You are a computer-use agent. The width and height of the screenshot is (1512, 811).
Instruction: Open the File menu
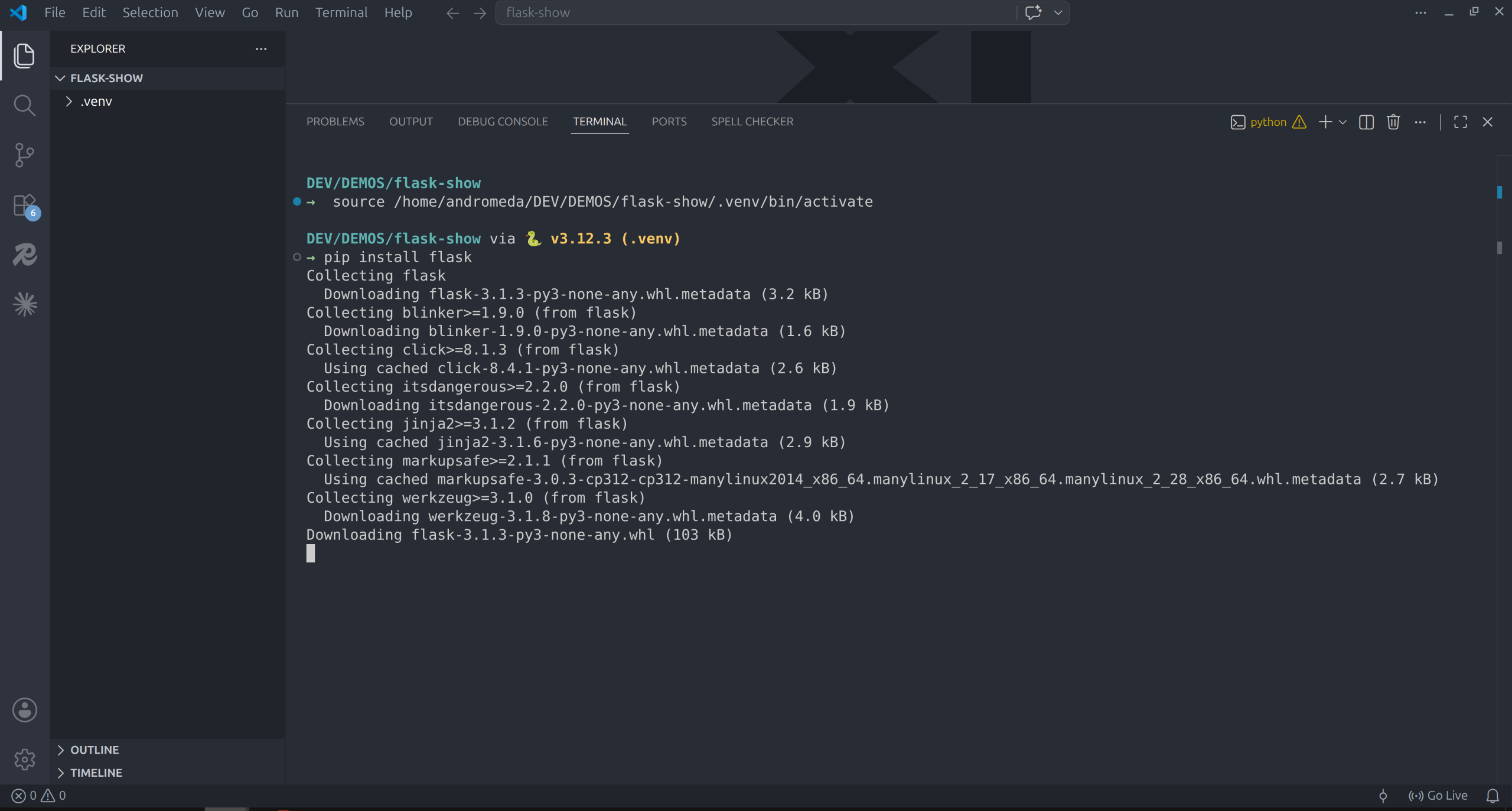55,12
